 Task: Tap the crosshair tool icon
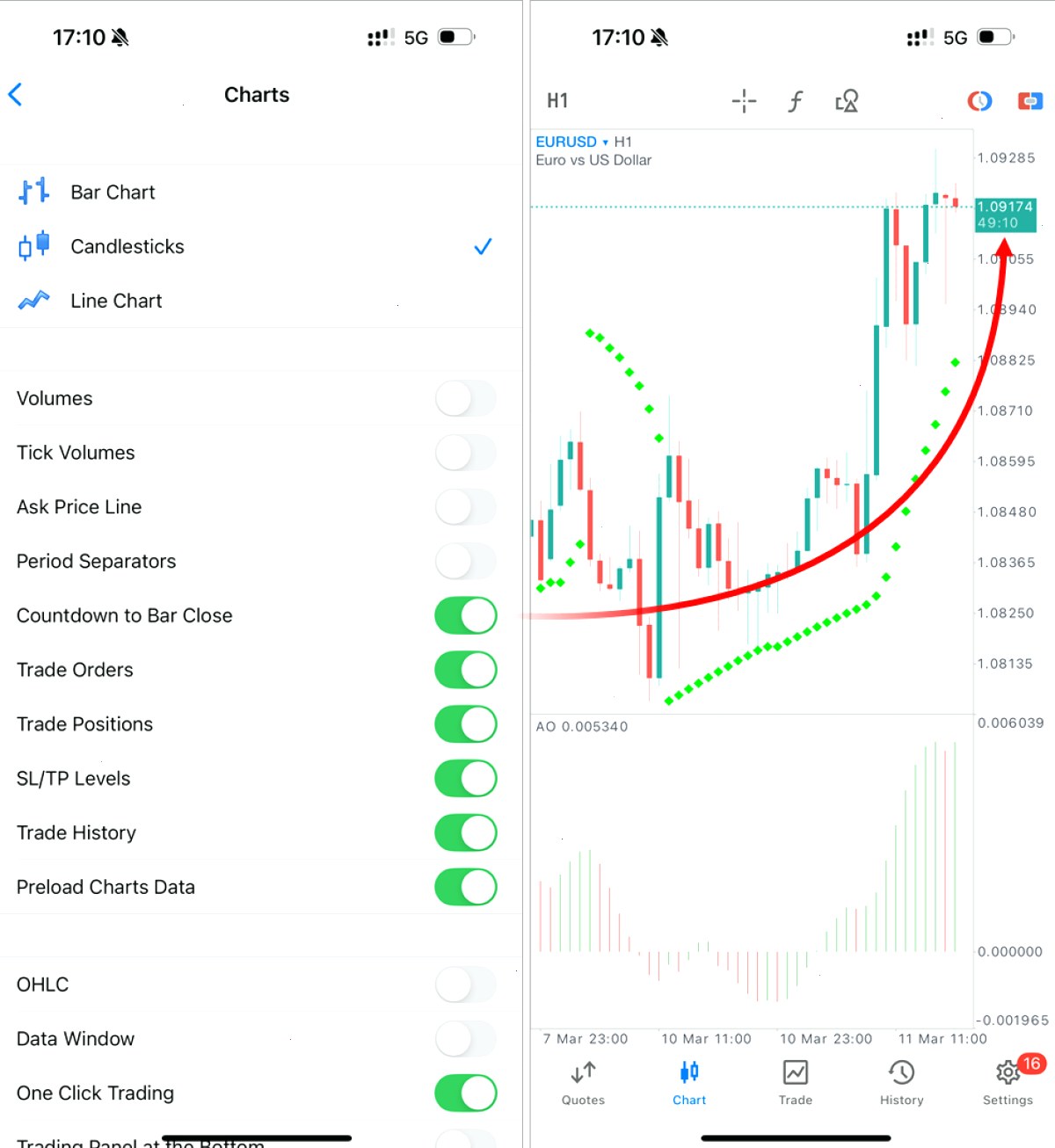click(744, 101)
